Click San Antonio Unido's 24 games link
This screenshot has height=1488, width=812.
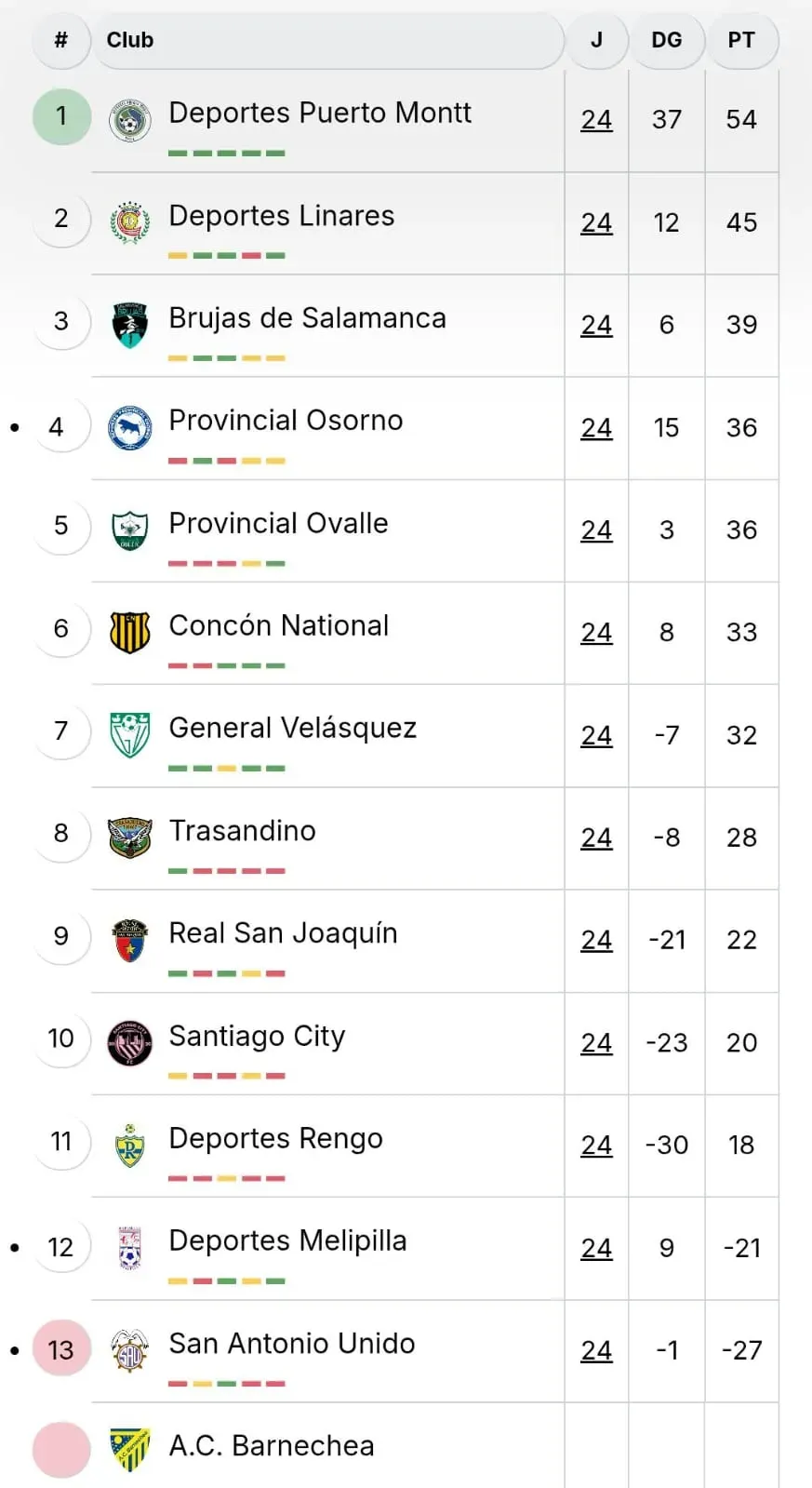pyautogui.click(x=596, y=1350)
